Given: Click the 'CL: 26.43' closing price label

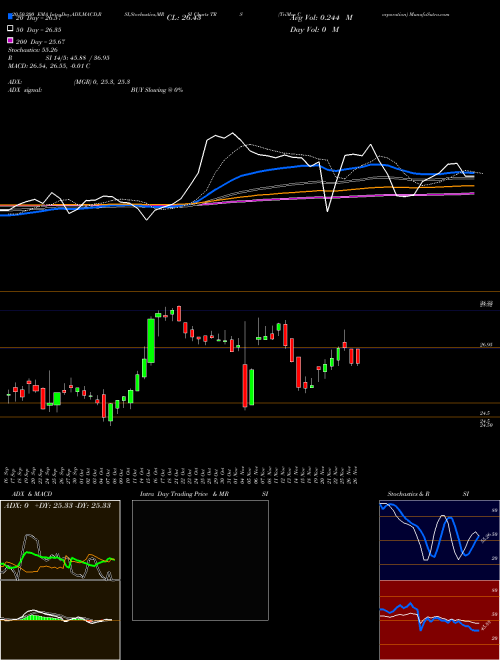Looking at the screenshot, I should pos(184,18).
